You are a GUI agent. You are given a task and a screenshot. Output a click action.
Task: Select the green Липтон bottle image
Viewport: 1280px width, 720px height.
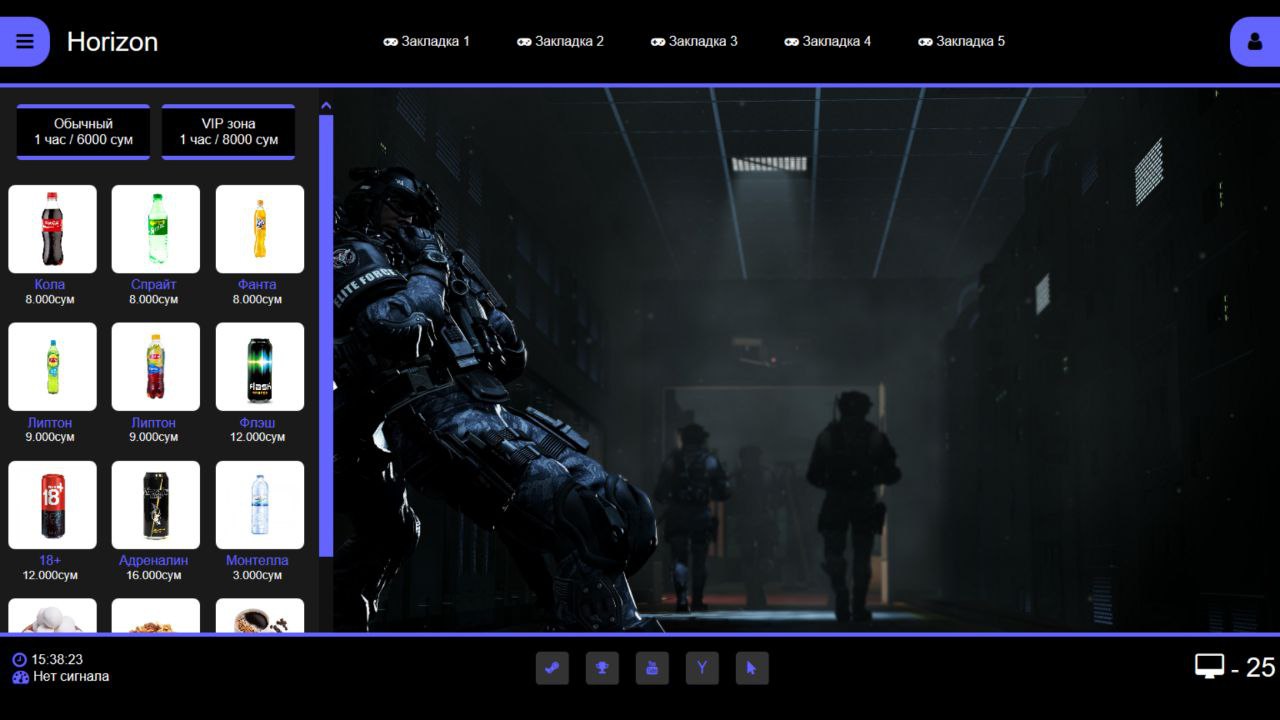tap(52, 367)
